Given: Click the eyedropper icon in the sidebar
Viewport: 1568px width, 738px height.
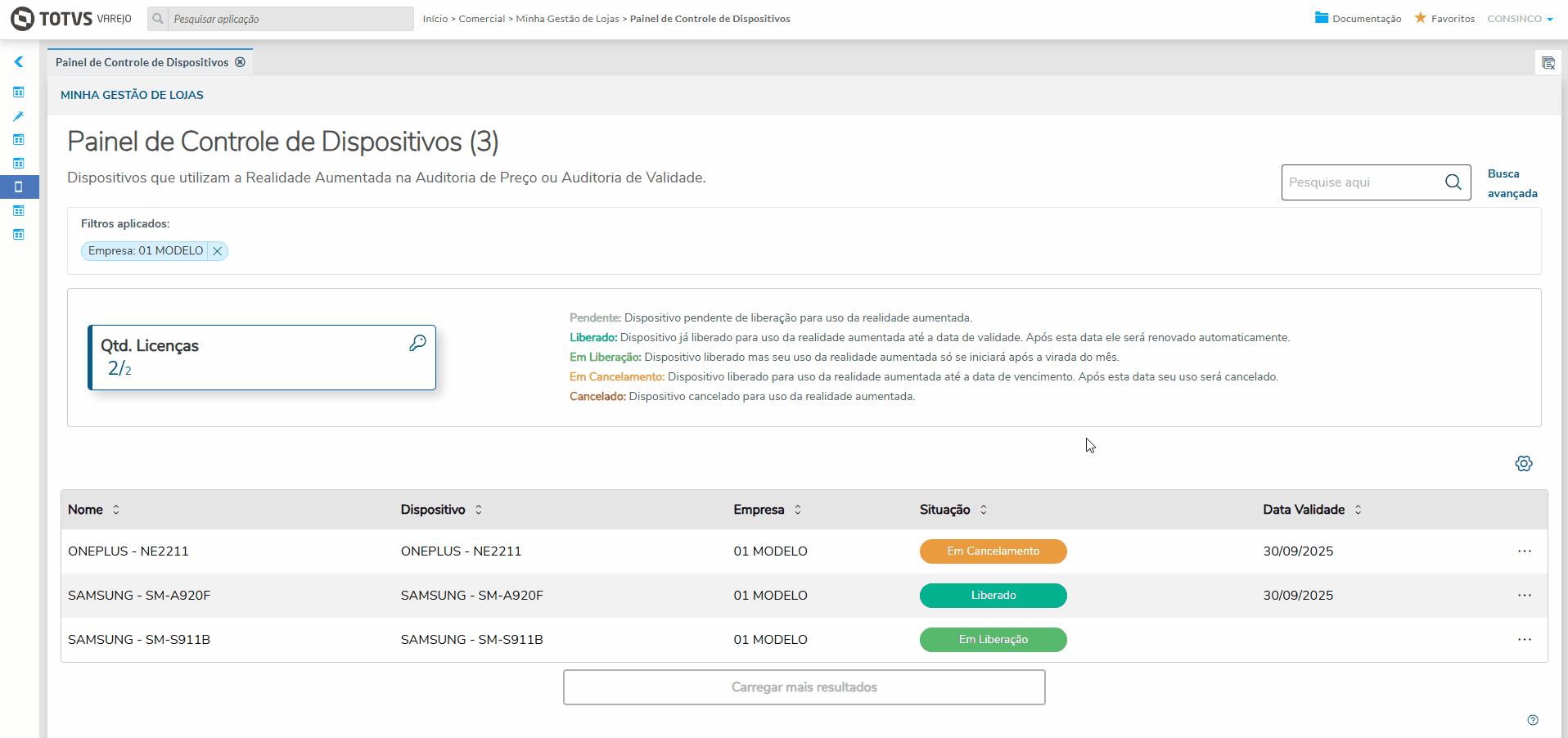Looking at the screenshot, I should pyautogui.click(x=18, y=116).
